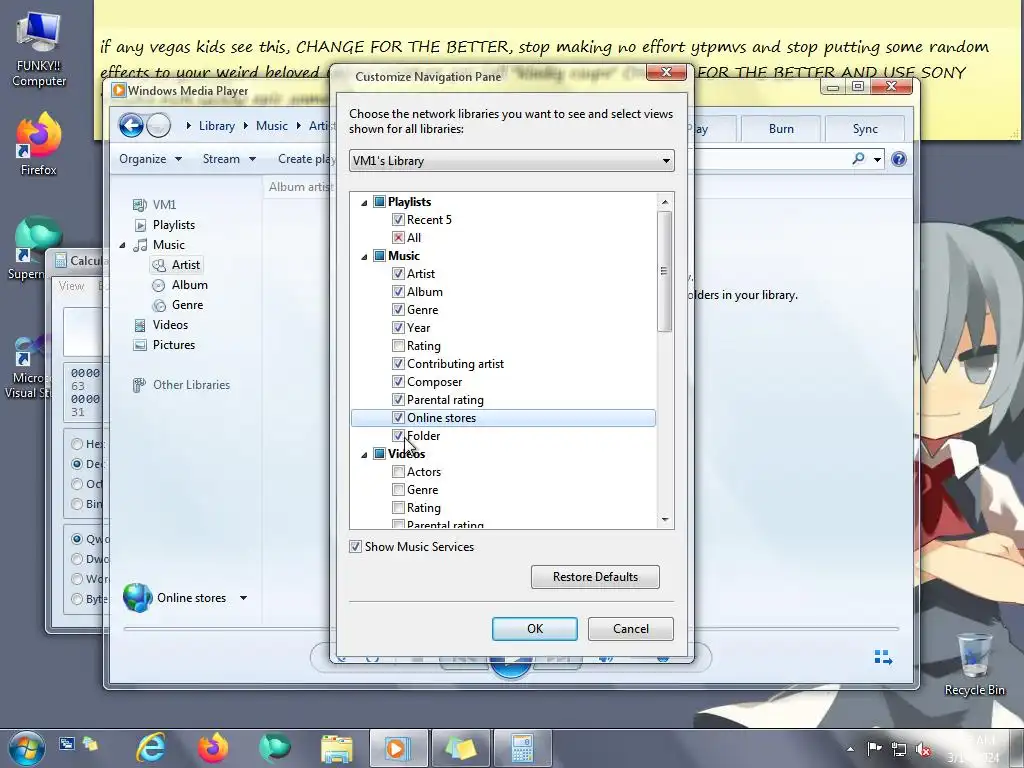Open the Organize dropdown menu
Image resolution: width=1024 pixels, height=768 pixels.
pos(150,159)
